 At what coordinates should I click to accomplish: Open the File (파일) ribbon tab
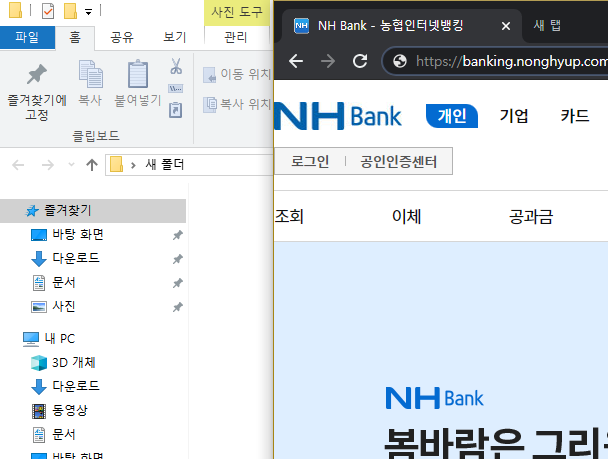(27, 38)
